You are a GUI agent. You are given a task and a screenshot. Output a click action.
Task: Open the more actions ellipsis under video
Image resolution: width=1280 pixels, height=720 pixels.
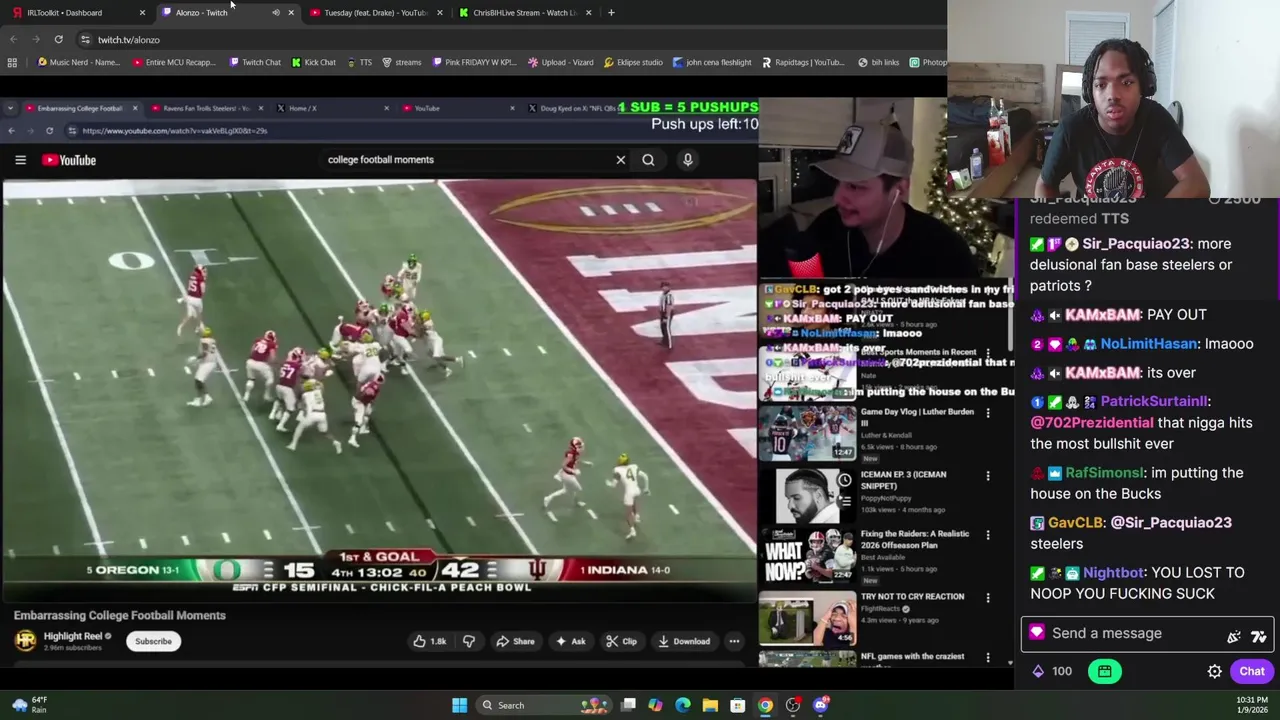pyautogui.click(x=734, y=642)
